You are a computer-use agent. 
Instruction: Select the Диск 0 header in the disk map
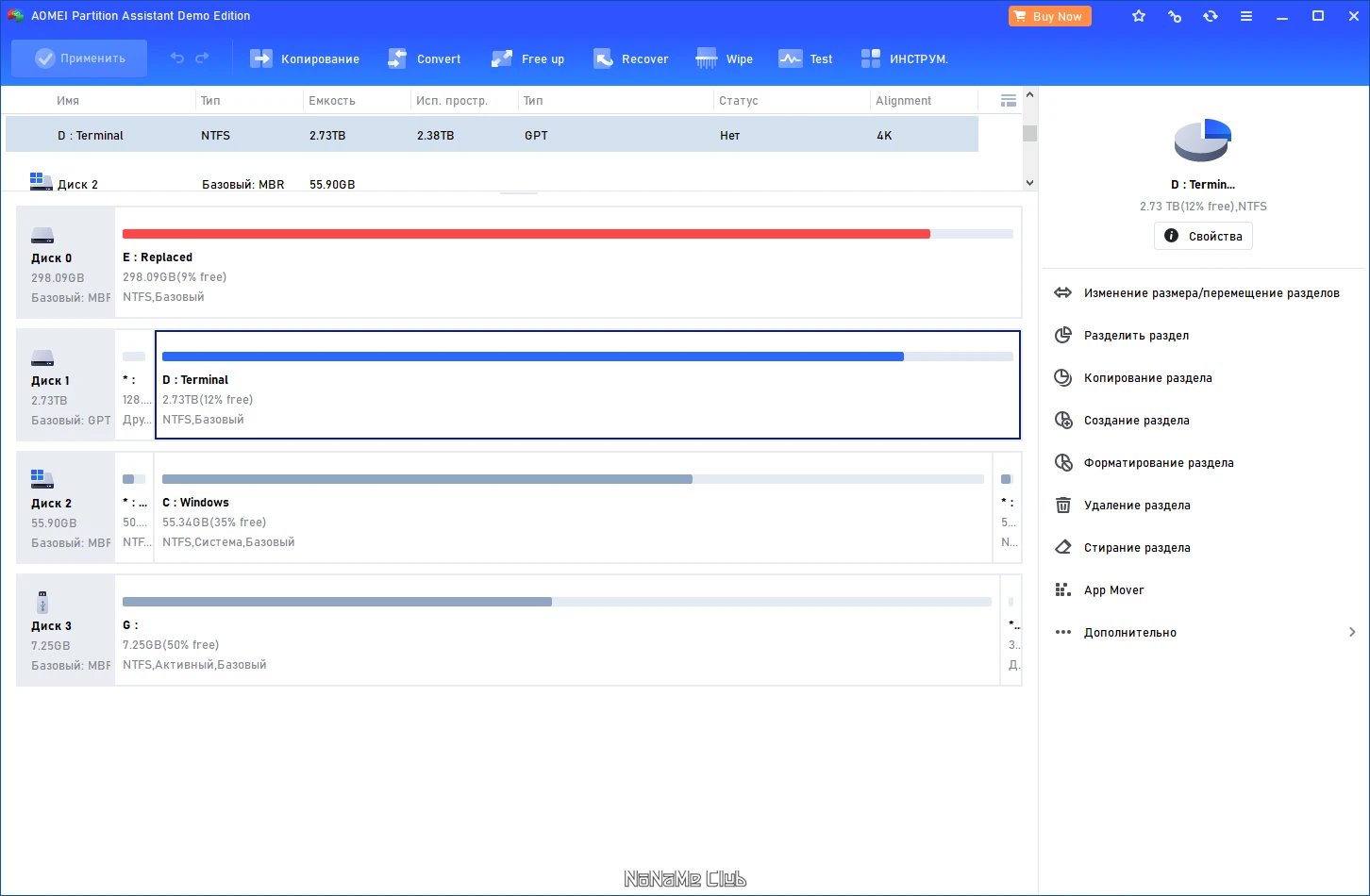[x=65, y=262]
